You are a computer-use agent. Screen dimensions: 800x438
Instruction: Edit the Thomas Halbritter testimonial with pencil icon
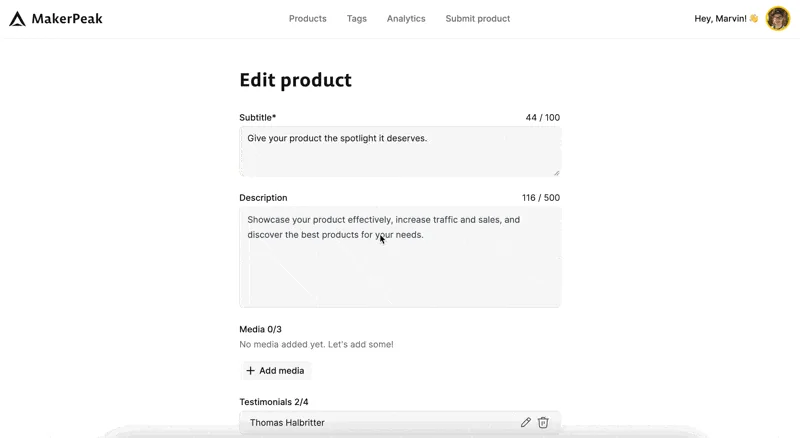(526, 423)
